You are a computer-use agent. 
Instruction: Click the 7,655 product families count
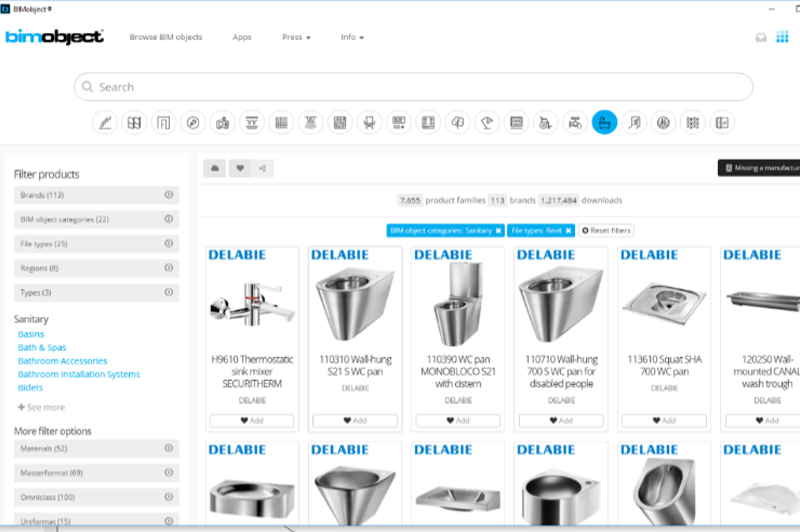(410, 200)
